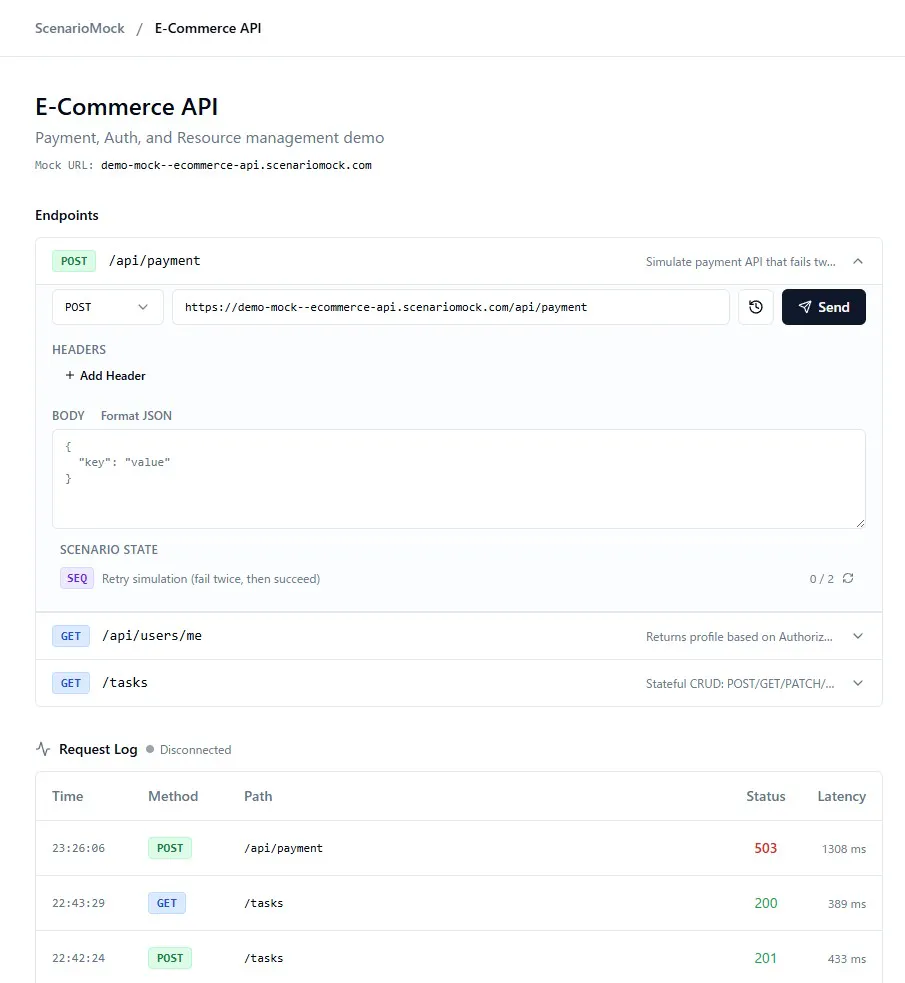The image size is (905, 983).
Task: Select the /tasks endpoint path in Endpoints
Action: tap(125, 683)
